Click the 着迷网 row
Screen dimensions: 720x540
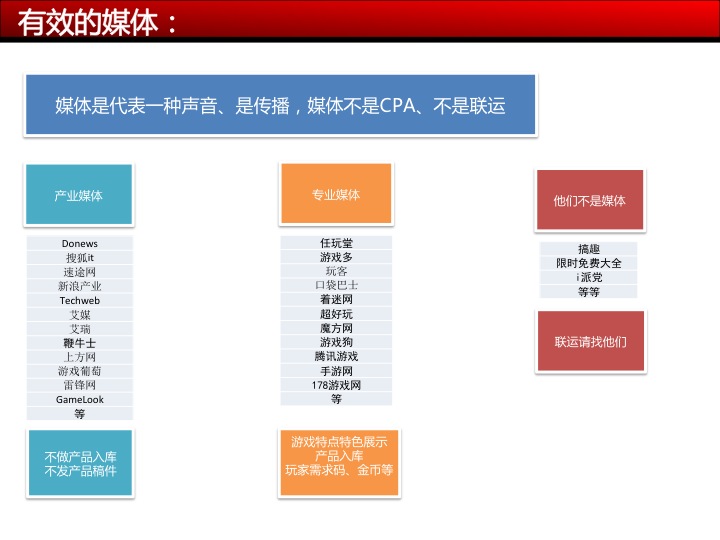click(x=336, y=299)
